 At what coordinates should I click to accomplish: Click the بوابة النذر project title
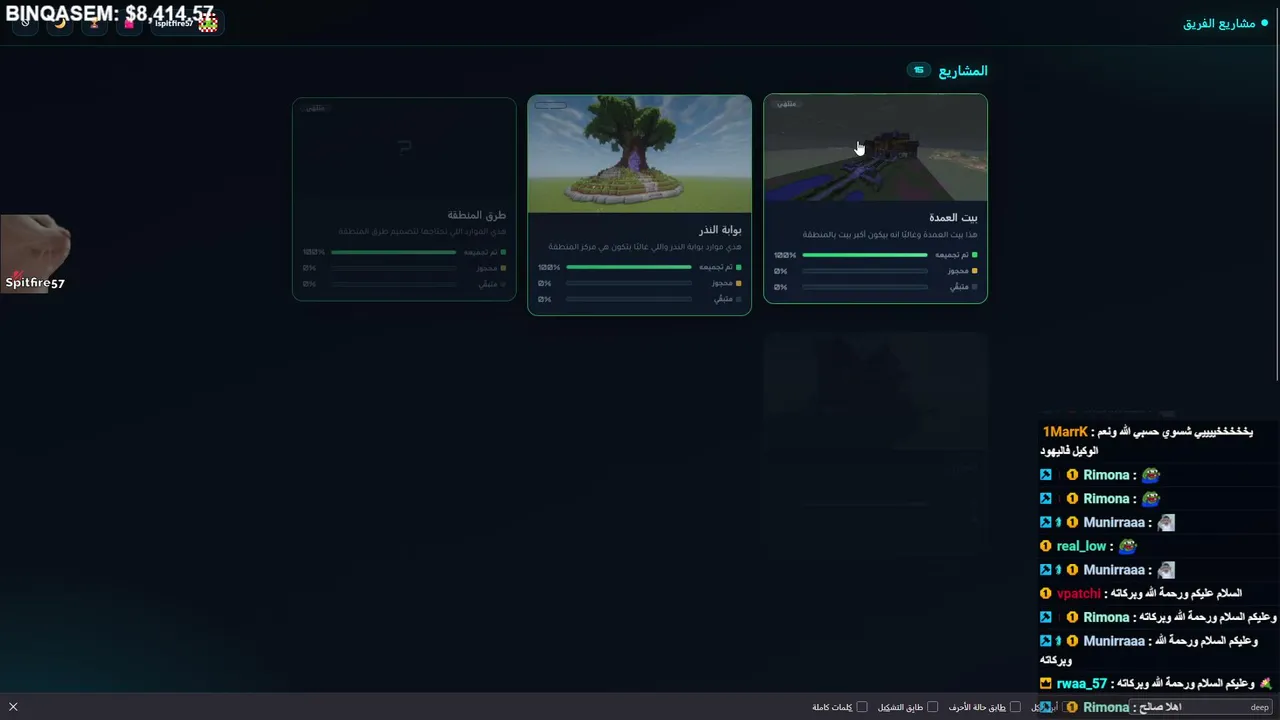(x=718, y=230)
